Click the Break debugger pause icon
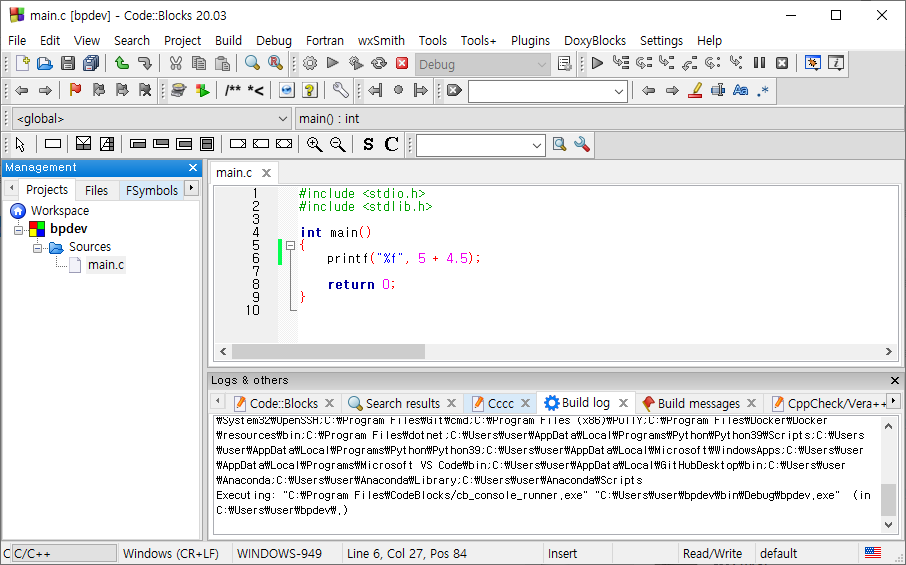Screen dimensions: 906x565 (x=759, y=63)
